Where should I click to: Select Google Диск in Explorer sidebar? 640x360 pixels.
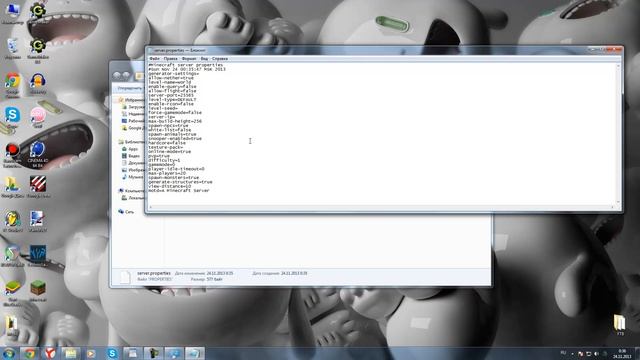(133, 128)
